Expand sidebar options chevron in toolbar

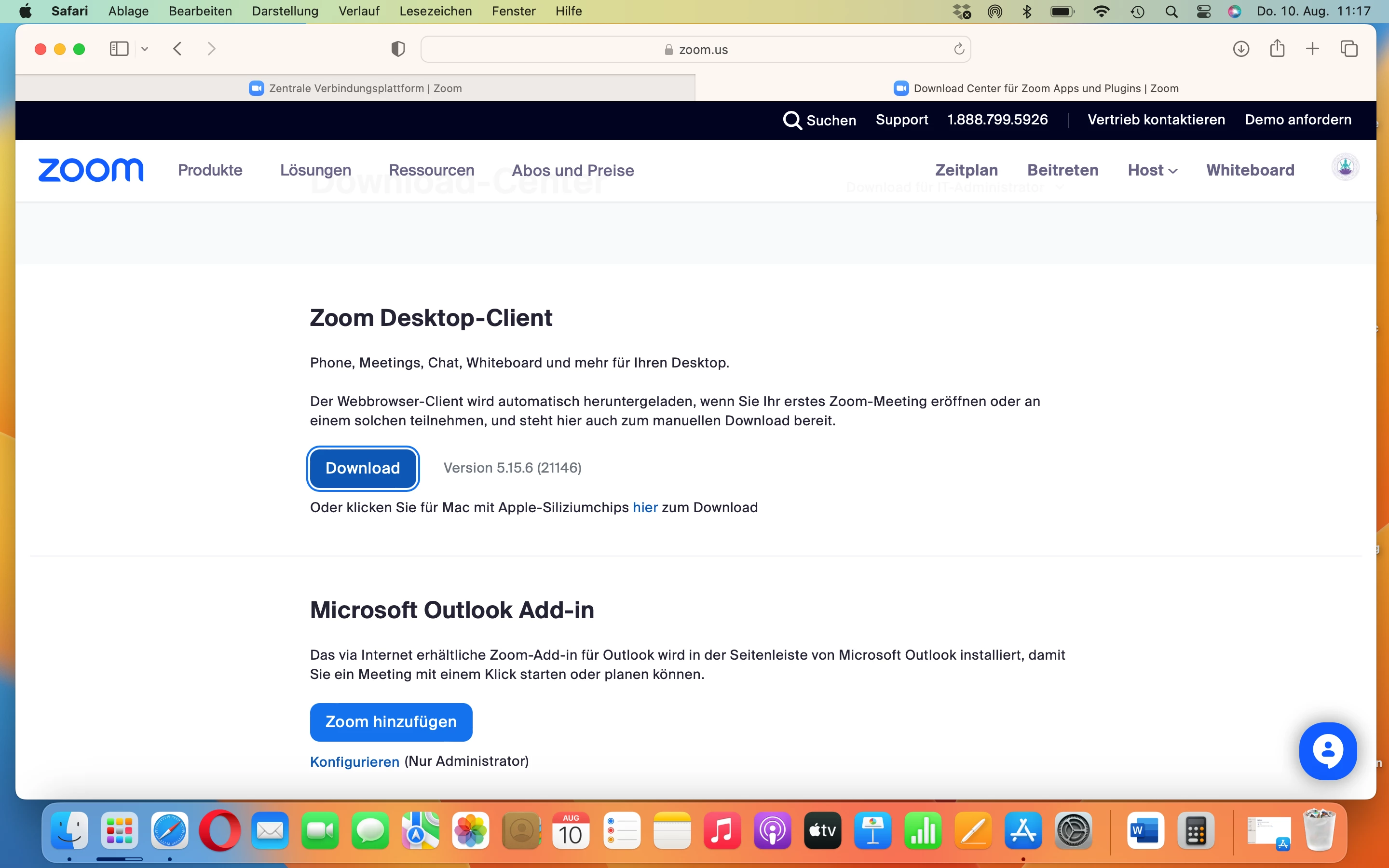(x=145, y=49)
